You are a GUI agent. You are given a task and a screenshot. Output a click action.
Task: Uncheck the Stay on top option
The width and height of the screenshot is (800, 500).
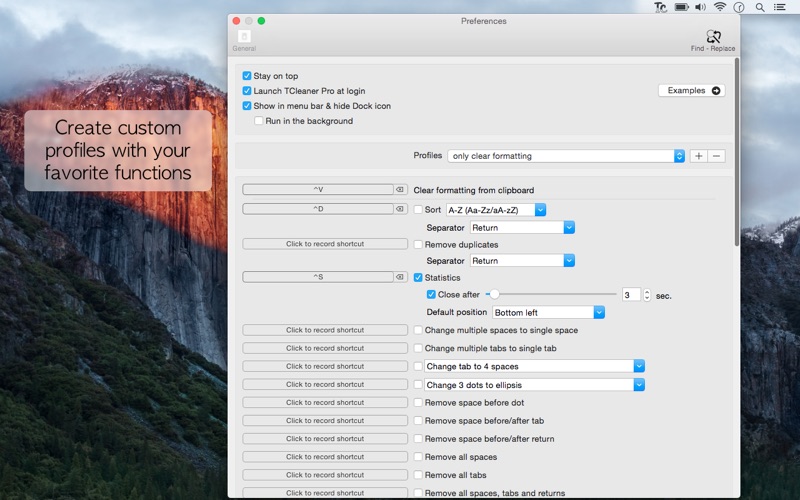[247, 76]
